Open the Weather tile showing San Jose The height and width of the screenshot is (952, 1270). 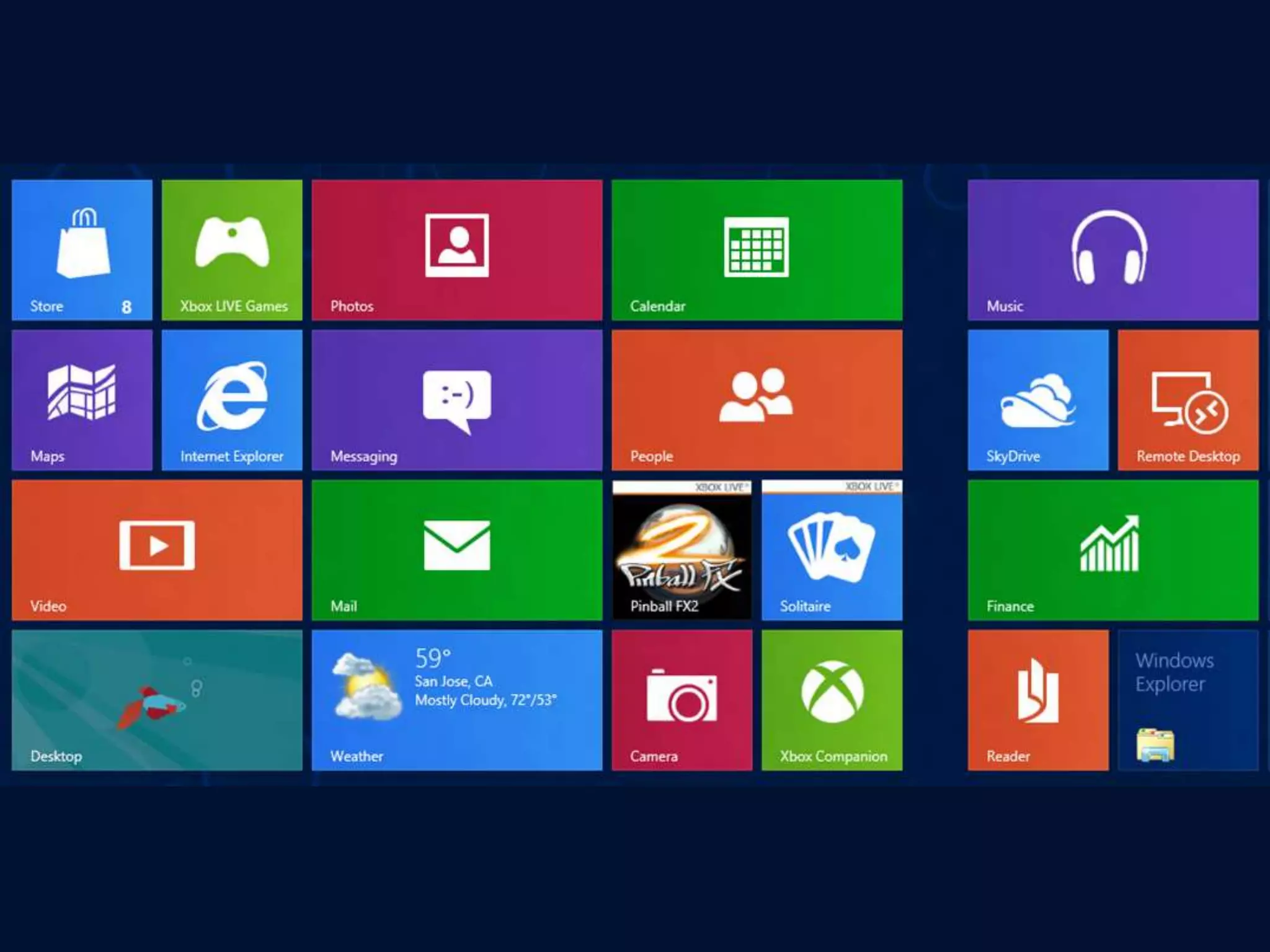(457, 700)
